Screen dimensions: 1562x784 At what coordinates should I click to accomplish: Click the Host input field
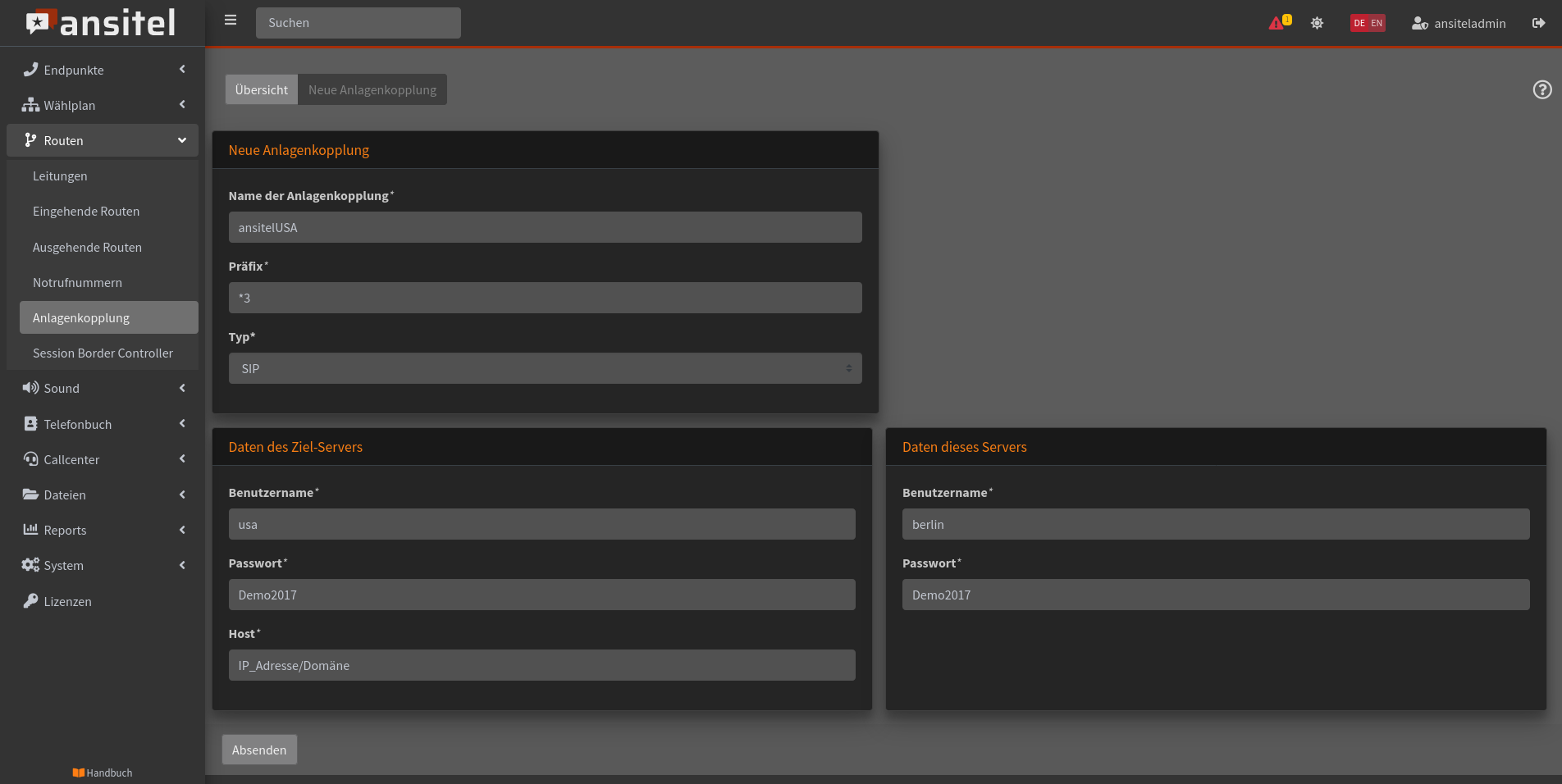tap(541, 665)
